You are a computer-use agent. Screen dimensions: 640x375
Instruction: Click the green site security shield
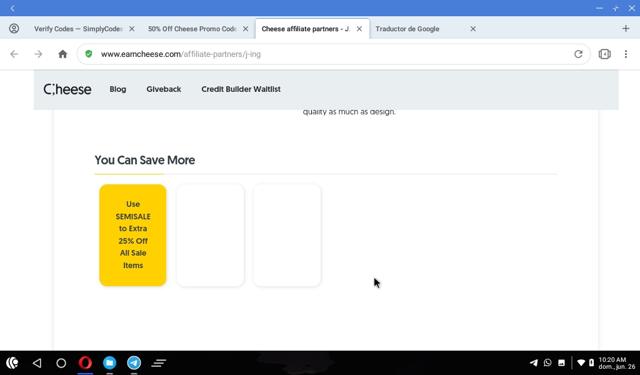point(89,54)
